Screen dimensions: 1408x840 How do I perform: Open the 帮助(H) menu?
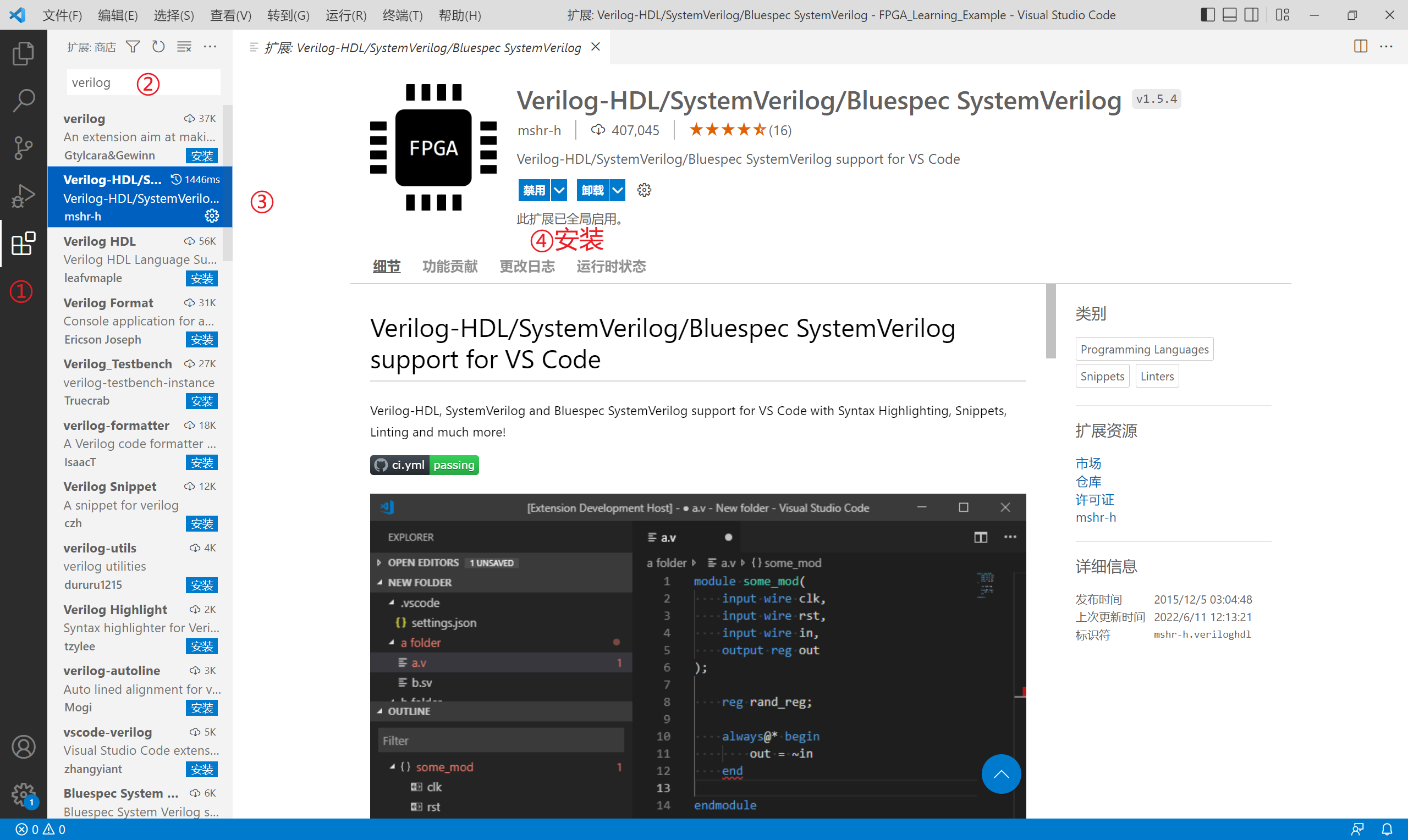[x=460, y=15]
